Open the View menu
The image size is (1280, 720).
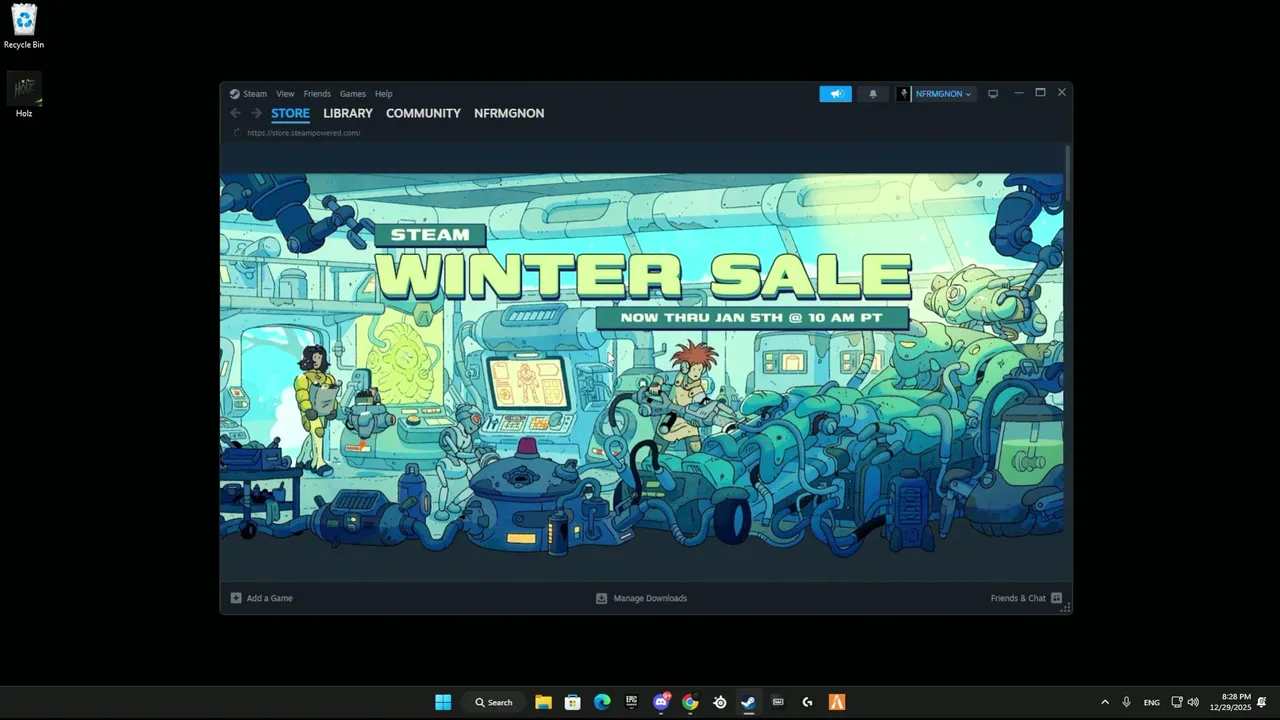[x=285, y=93]
